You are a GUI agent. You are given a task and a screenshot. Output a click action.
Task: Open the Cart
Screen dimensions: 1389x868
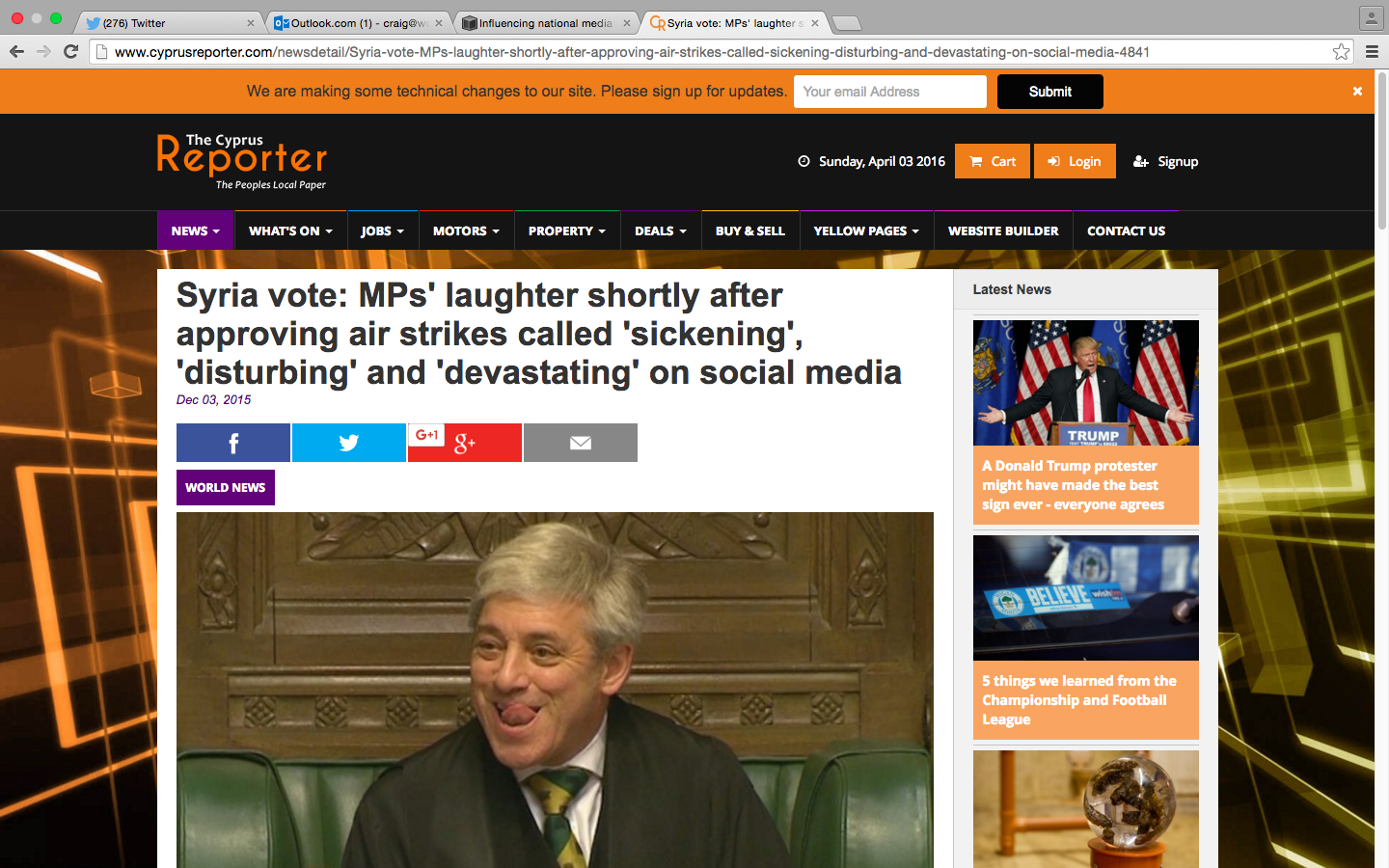pyautogui.click(x=993, y=161)
